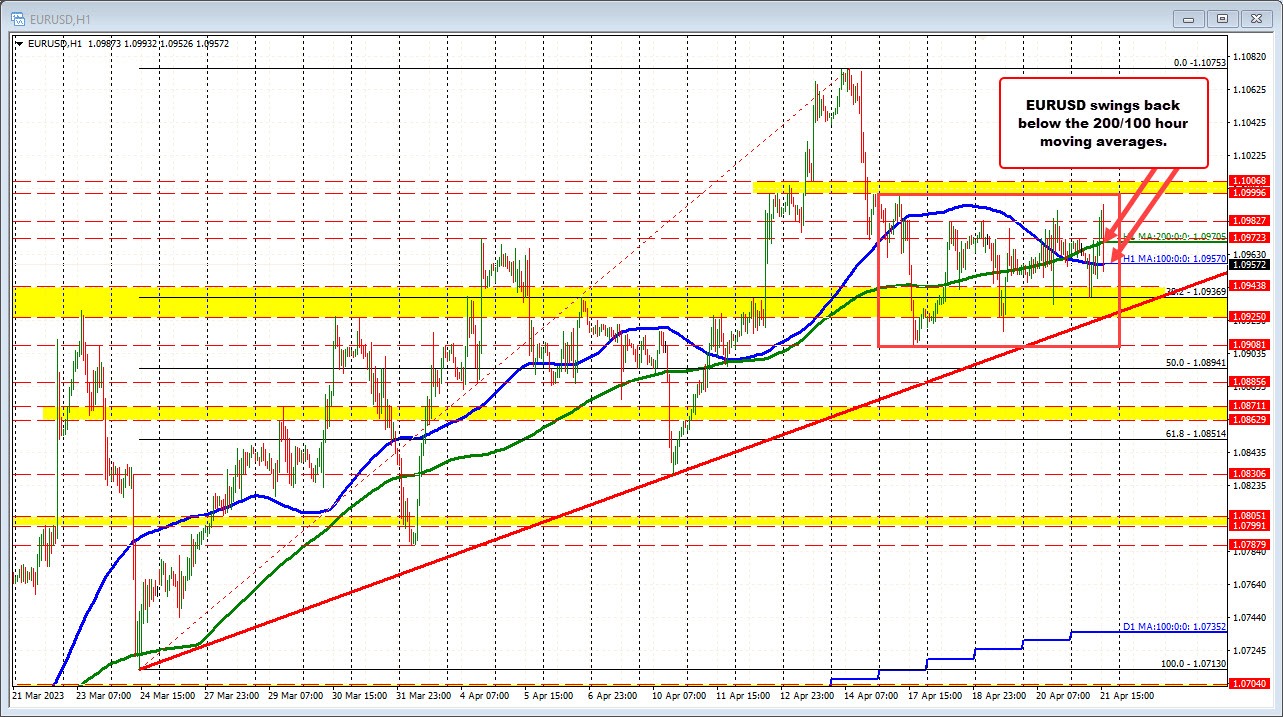Click the red price label 1.08306
The width and height of the screenshot is (1283, 717).
point(1250,474)
